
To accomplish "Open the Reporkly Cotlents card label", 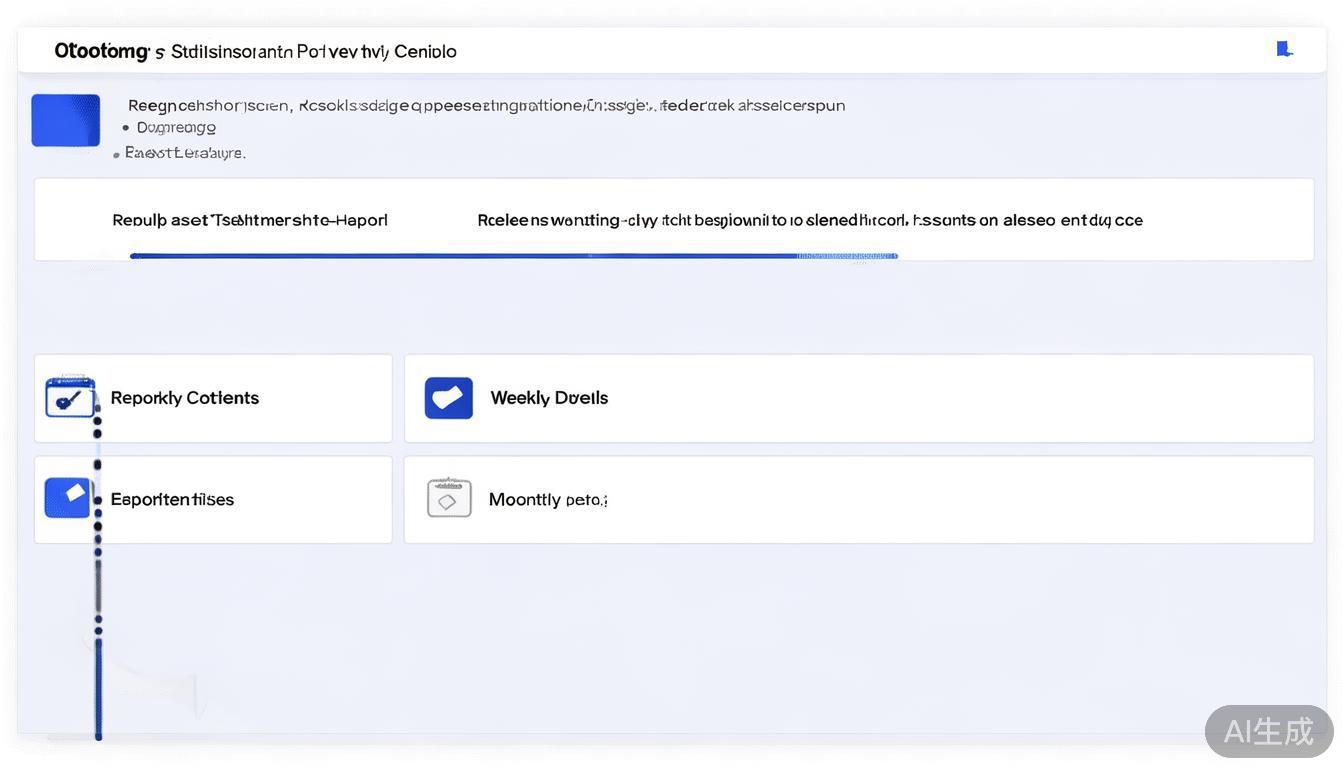I will click(184, 398).
